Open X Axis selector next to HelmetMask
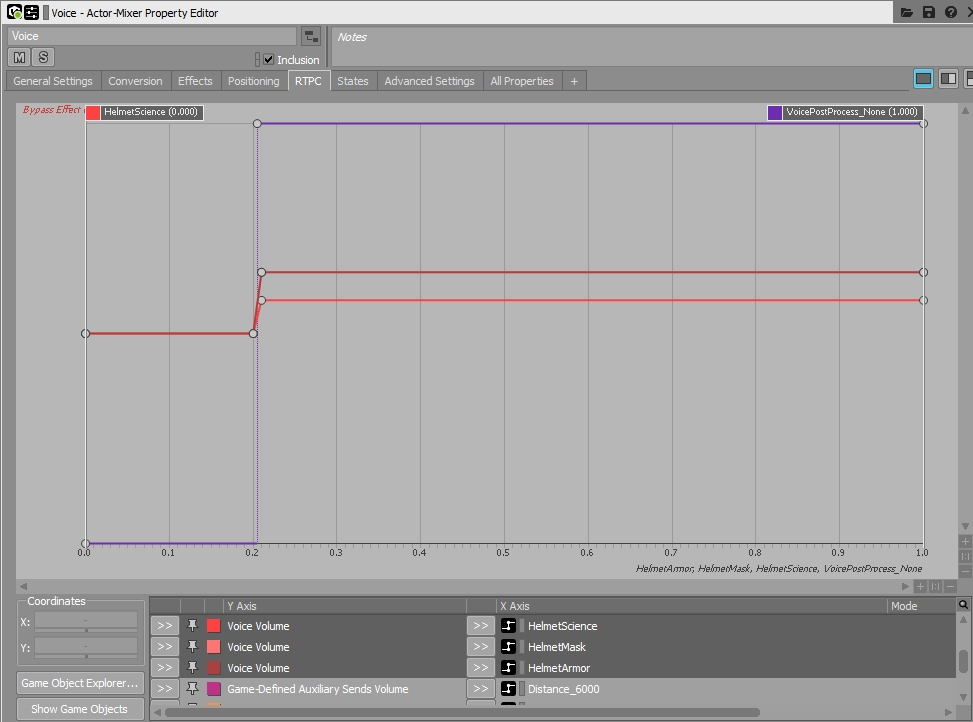 (x=481, y=647)
